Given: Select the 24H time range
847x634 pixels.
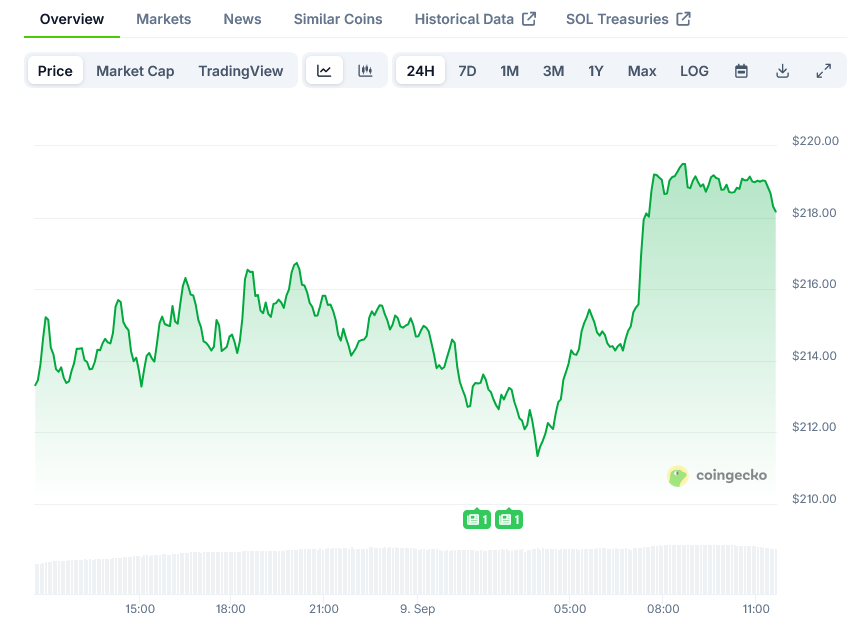Looking at the screenshot, I should pos(420,71).
